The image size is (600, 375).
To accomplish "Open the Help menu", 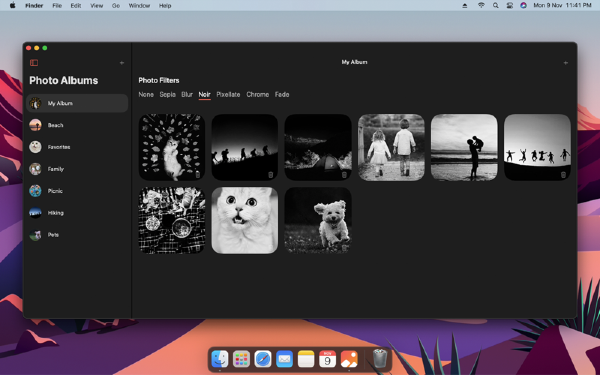I will click(165, 5).
